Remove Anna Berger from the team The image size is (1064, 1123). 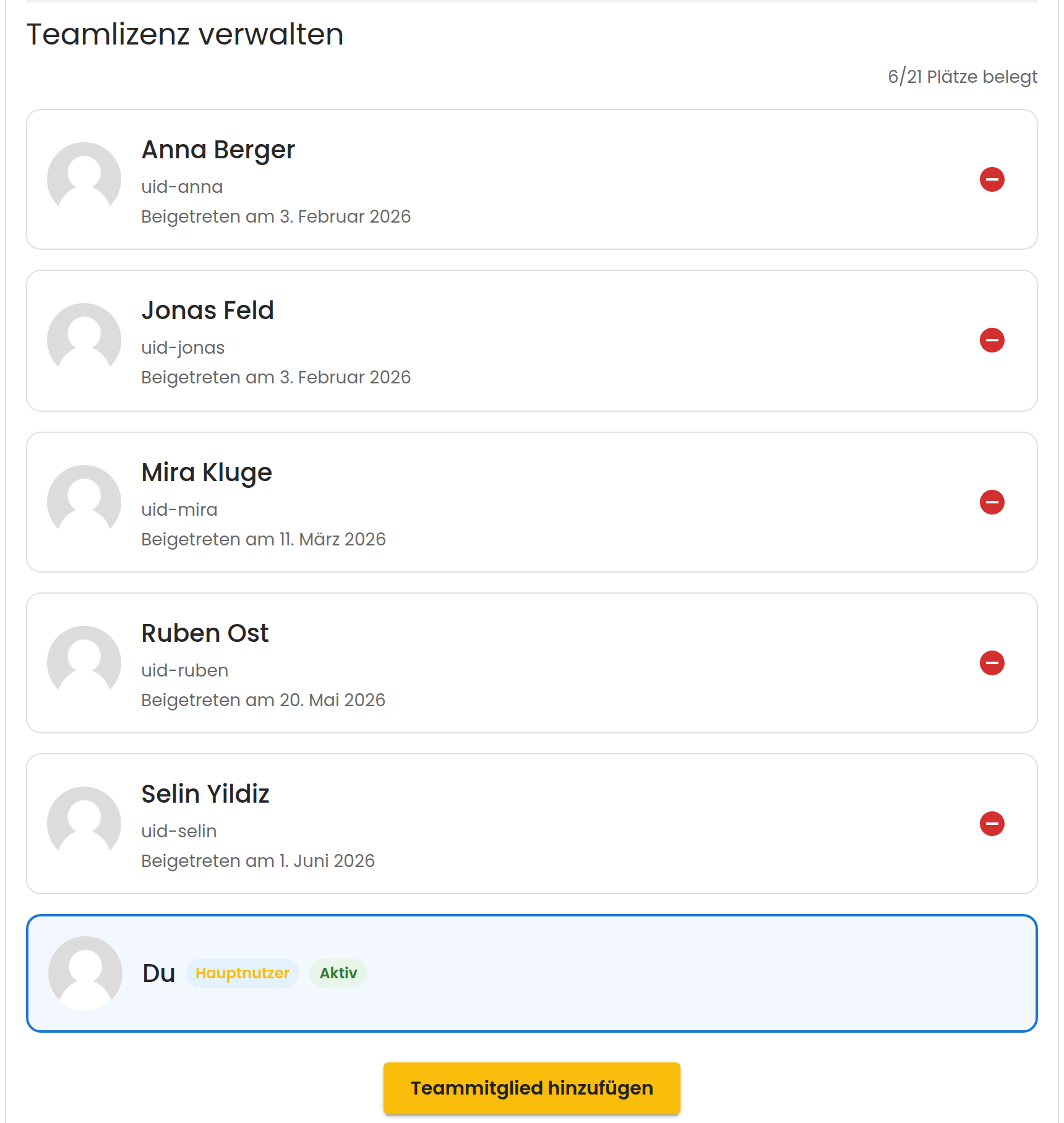(x=992, y=179)
